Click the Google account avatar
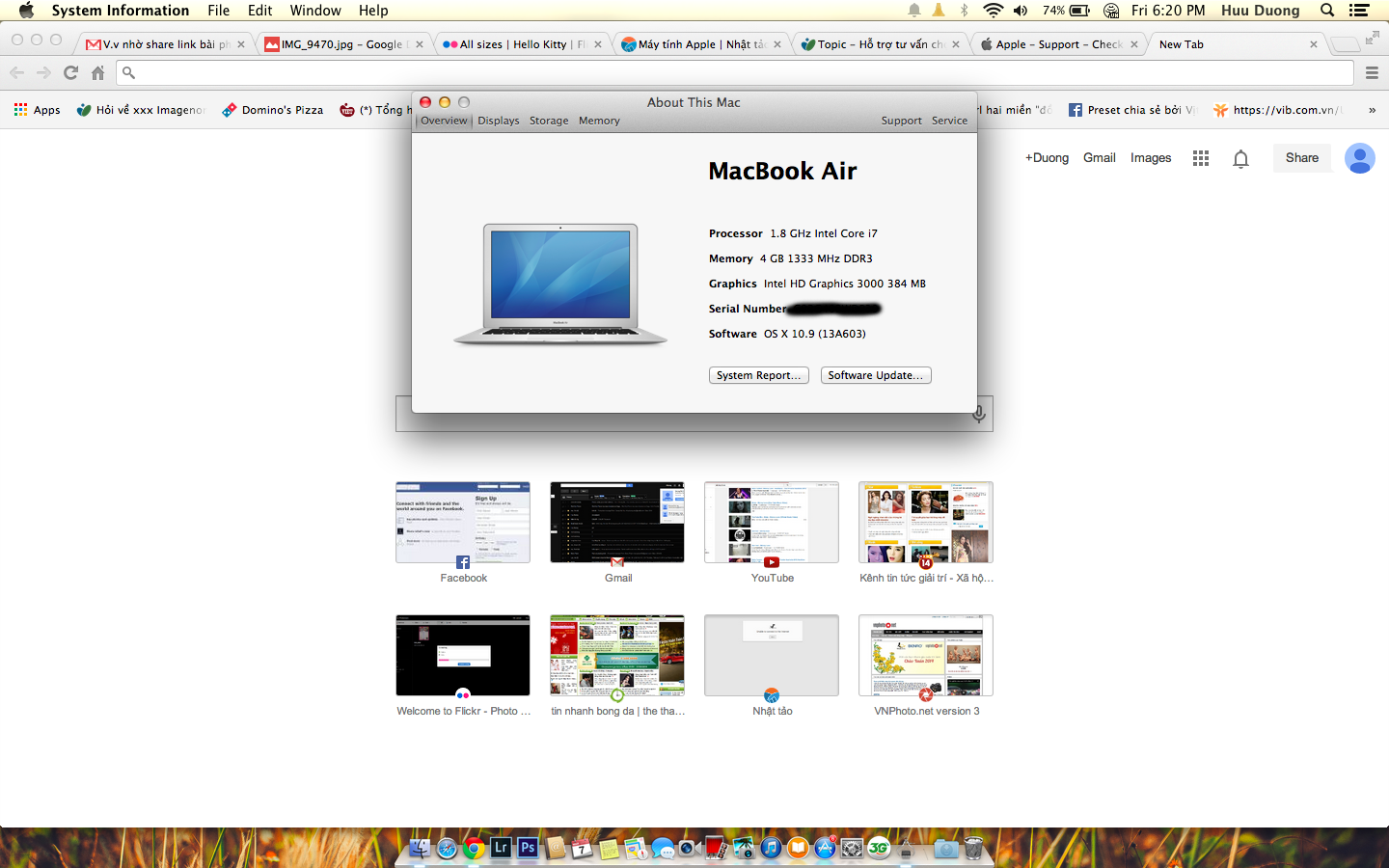 click(1359, 158)
